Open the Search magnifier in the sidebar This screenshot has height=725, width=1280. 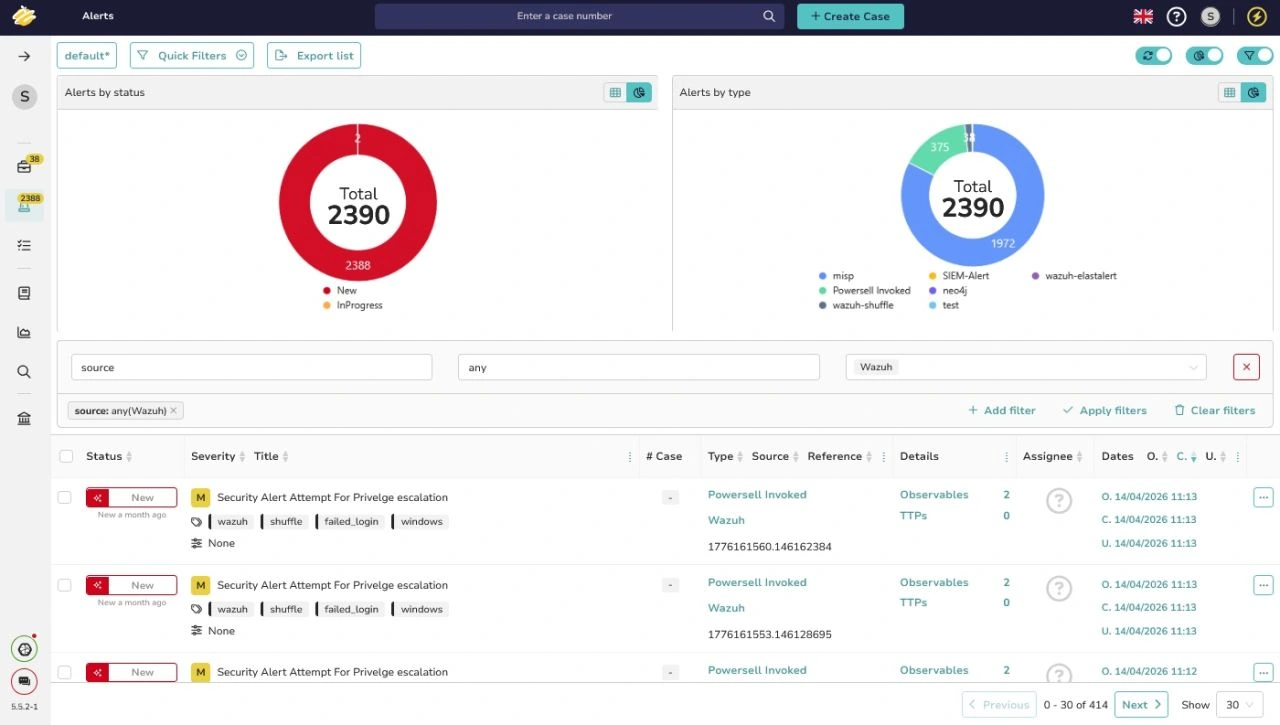click(x=25, y=372)
